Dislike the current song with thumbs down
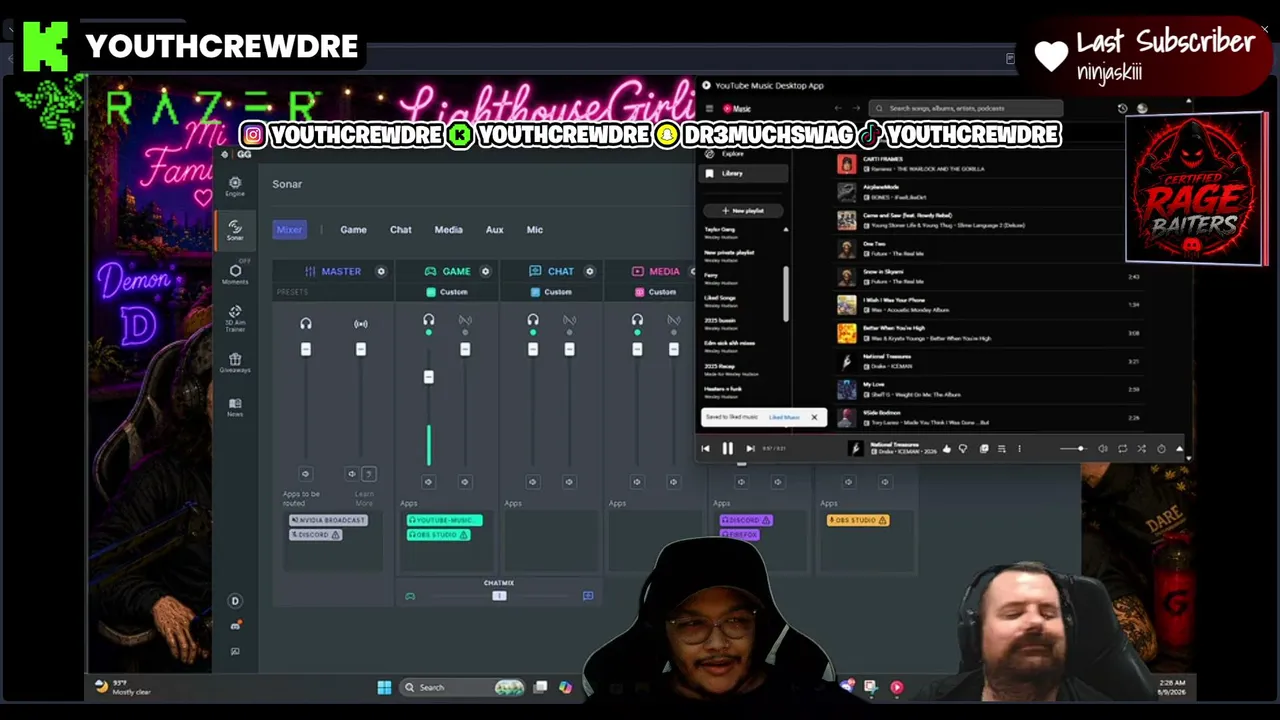Screen dimensions: 1280x720 coord(963,449)
